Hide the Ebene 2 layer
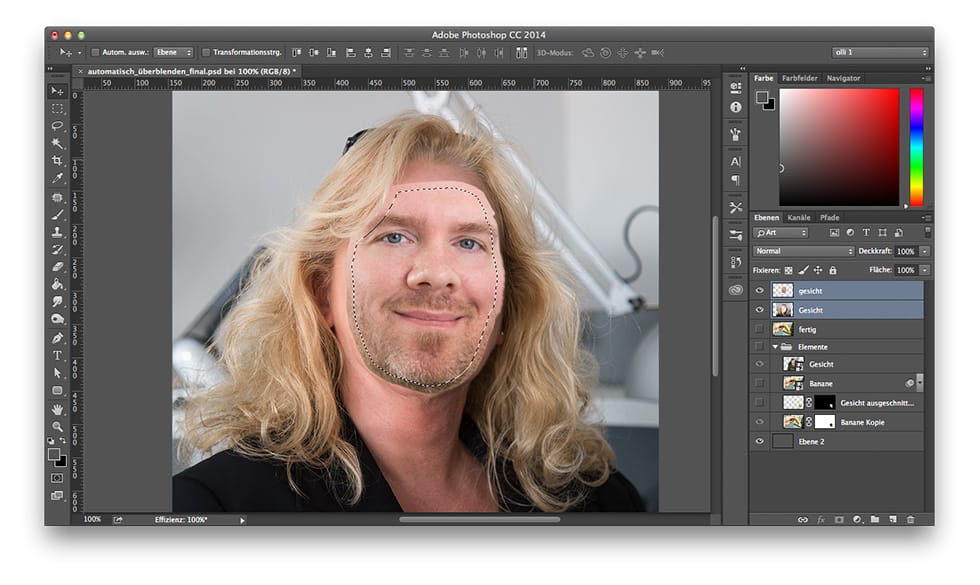The width and height of the screenshot is (980, 585). (759, 441)
